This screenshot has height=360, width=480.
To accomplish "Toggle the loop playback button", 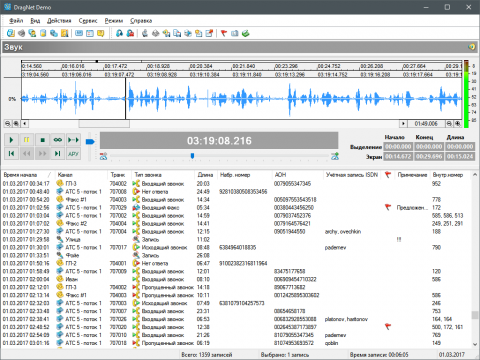I will click(x=58, y=140).
